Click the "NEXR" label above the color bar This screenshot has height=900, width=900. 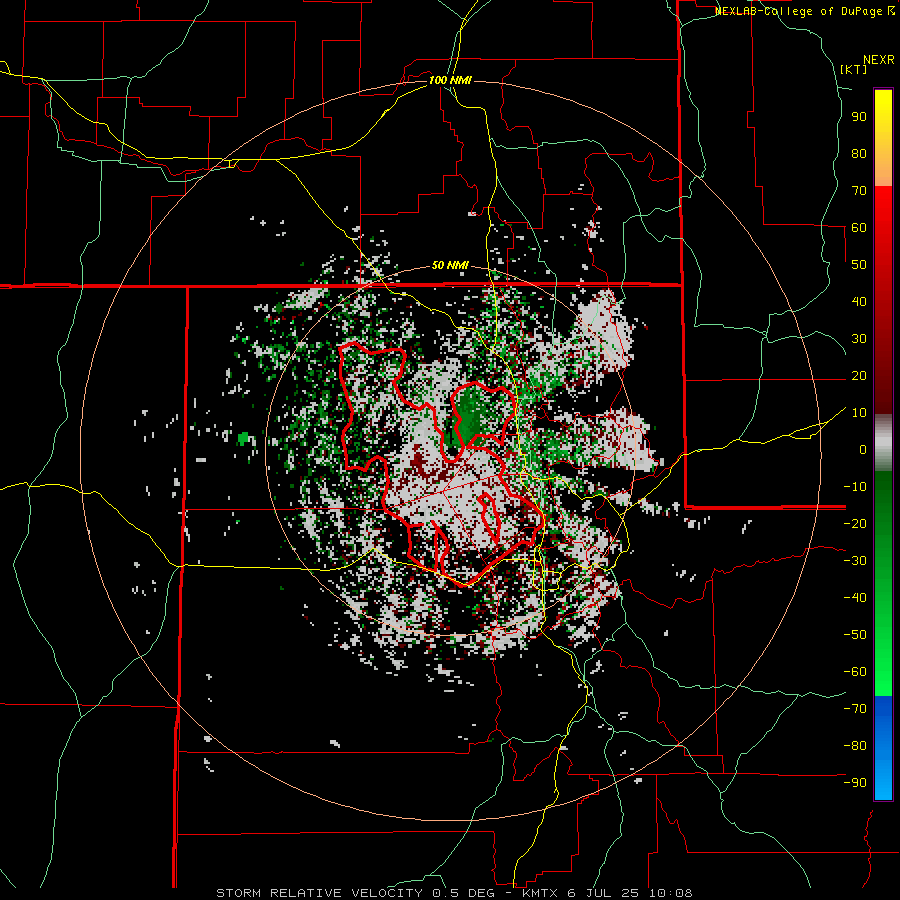tap(879, 60)
